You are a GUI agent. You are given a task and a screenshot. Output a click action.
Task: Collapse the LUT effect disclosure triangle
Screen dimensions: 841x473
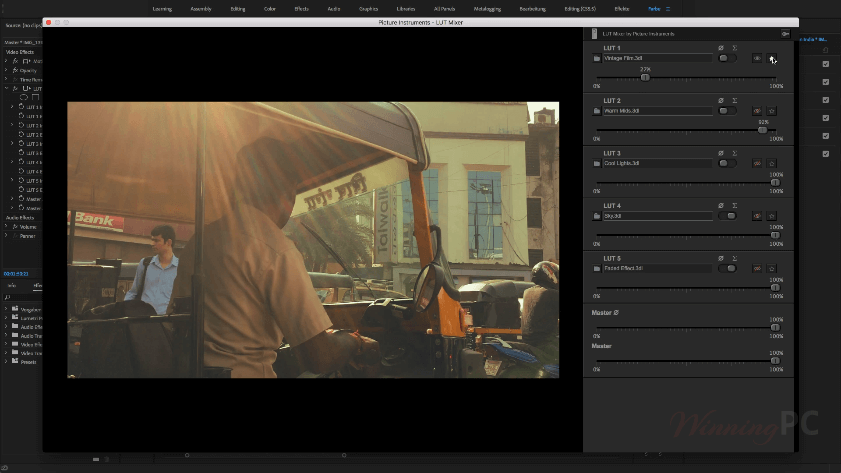pyautogui.click(x=6, y=88)
